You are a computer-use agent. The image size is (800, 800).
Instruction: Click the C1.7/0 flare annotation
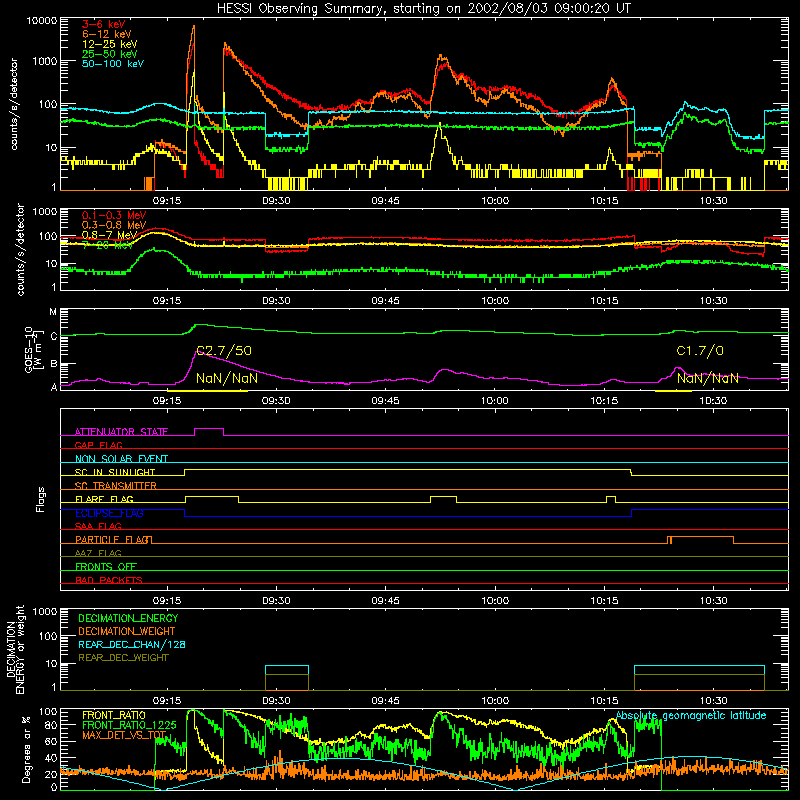click(x=700, y=351)
